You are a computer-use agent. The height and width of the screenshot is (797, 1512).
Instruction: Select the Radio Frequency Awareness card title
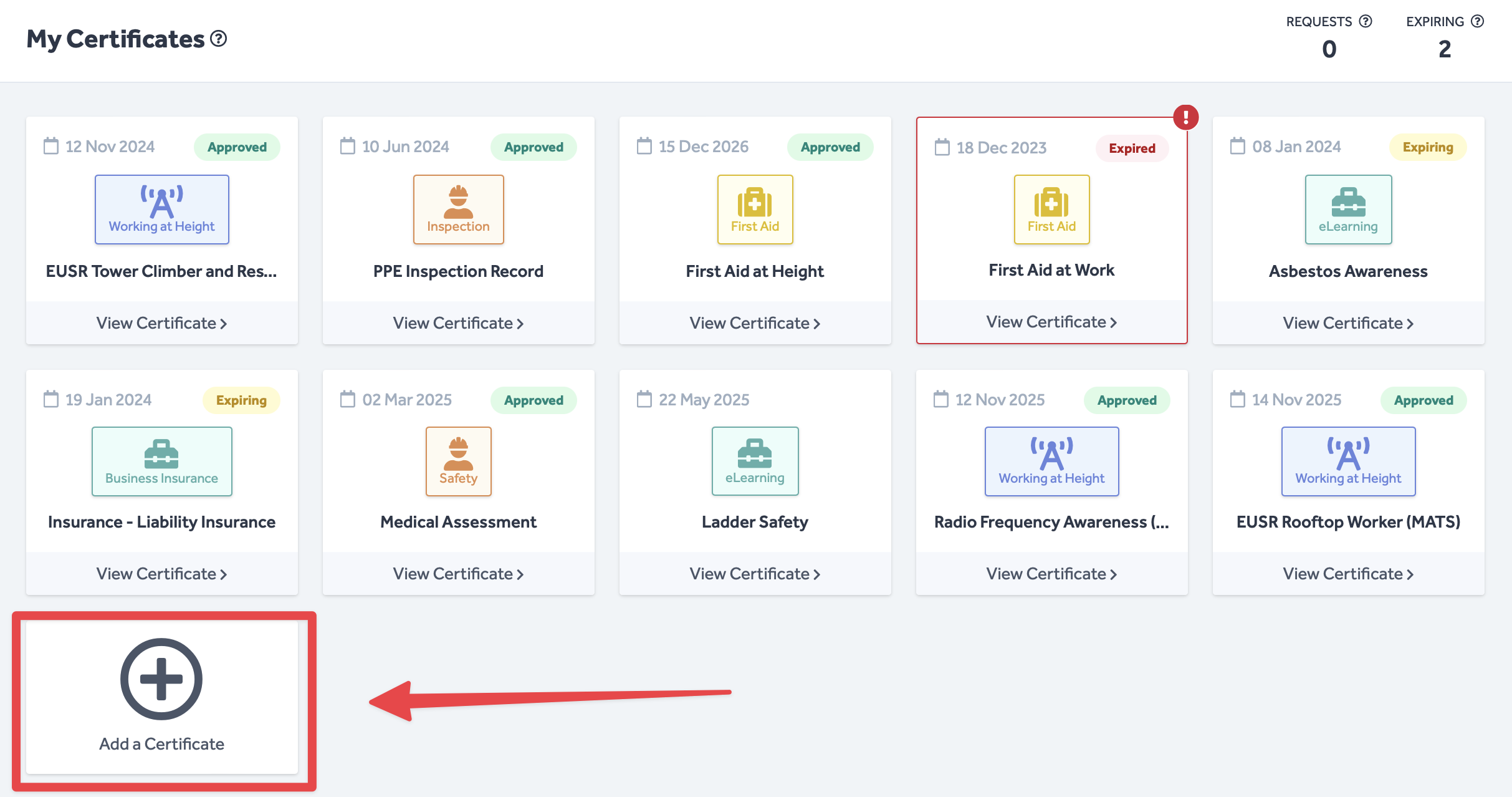tap(1051, 522)
